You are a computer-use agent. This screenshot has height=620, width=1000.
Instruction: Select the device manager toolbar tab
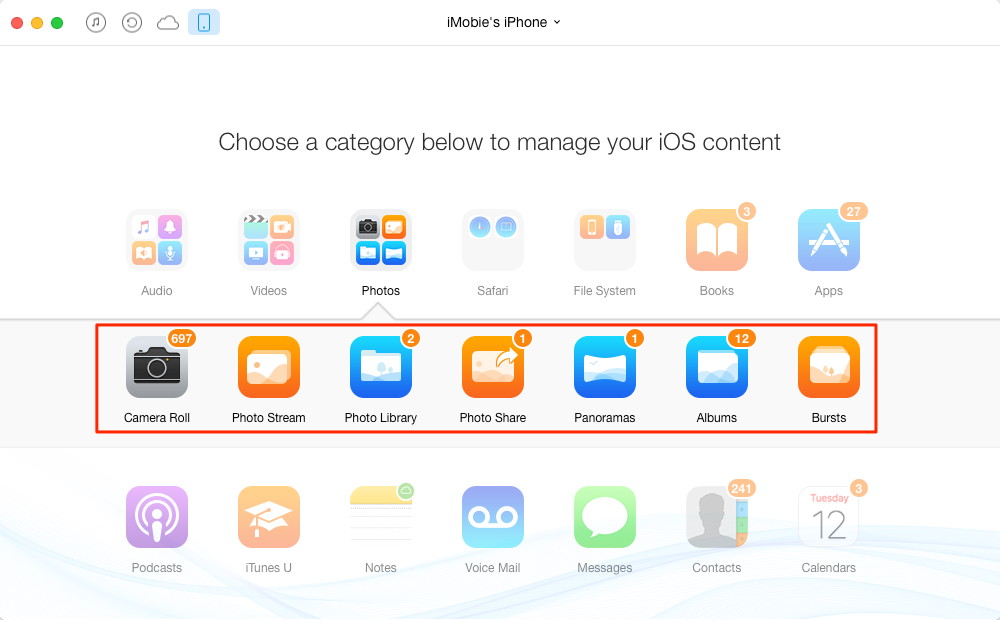204,22
